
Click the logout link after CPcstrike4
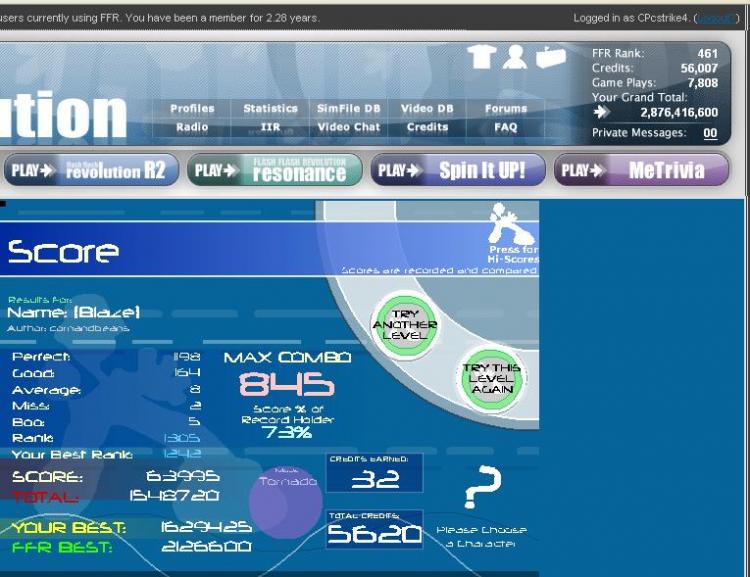716,18
